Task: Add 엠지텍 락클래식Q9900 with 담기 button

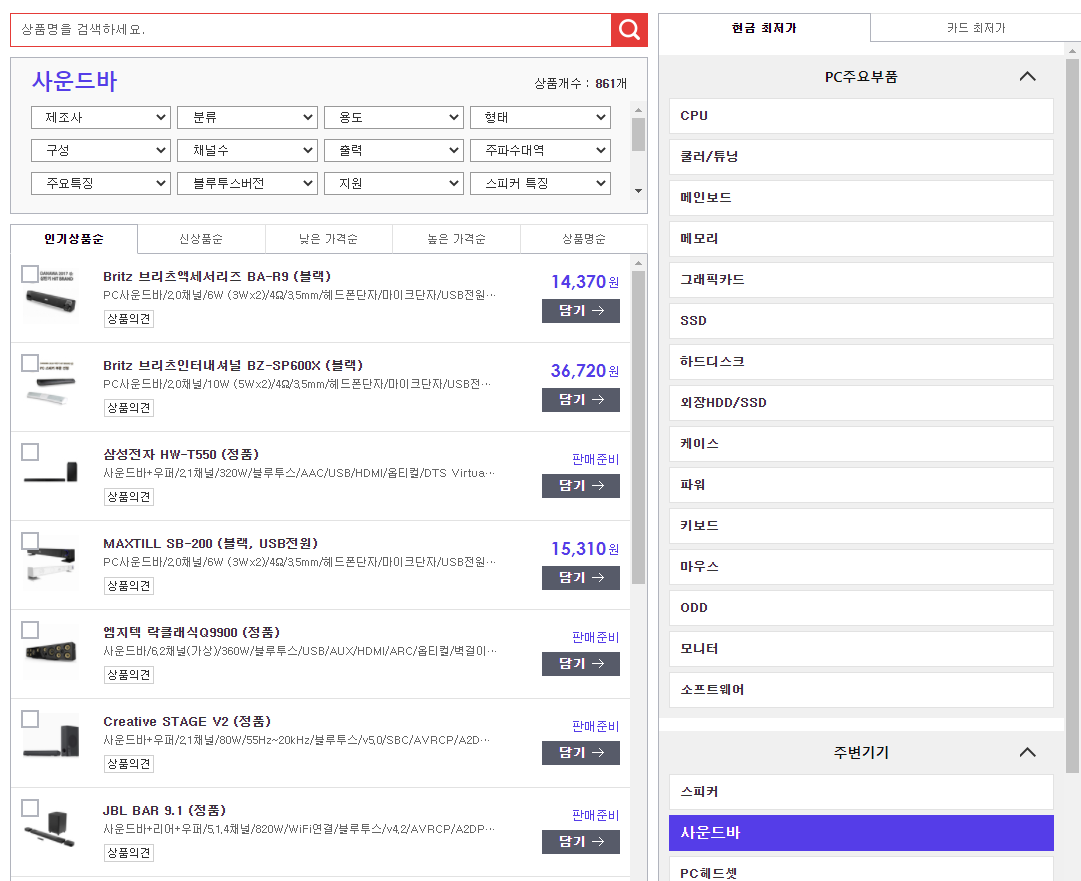Action: click(x=580, y=664)
